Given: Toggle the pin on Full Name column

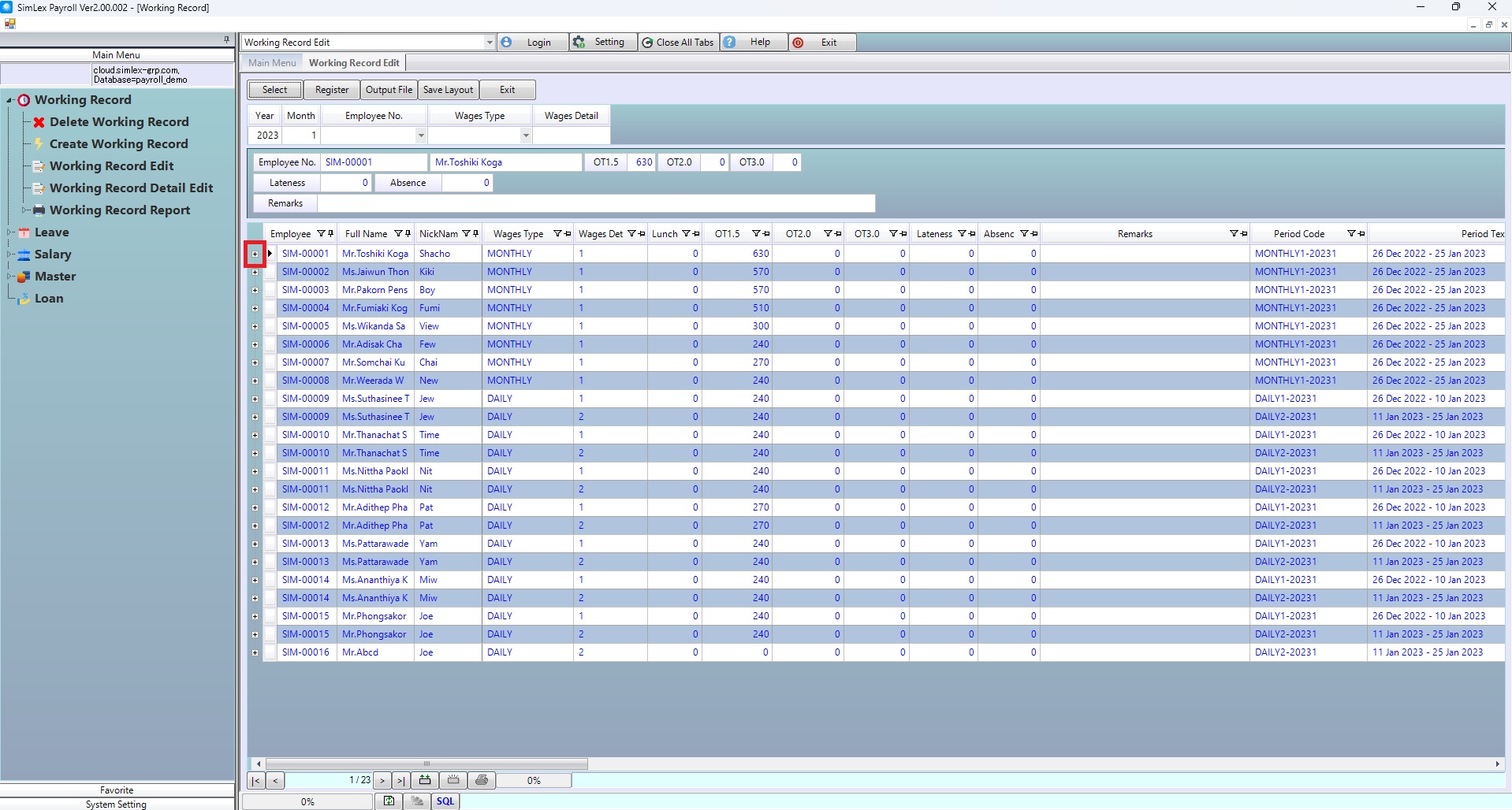Looking at the screenshot, I should pyautogui.click(x=408, y=234).
